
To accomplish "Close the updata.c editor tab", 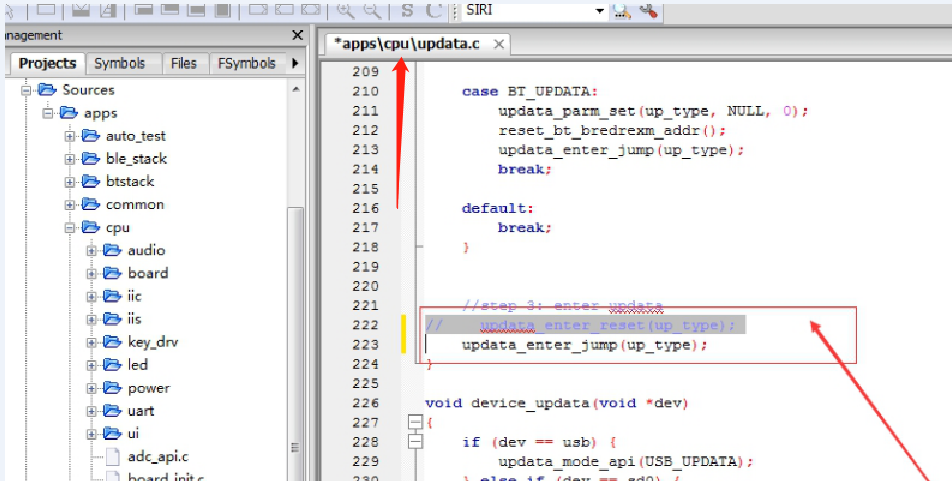I will pyautogui.click(x=498, y=44).
